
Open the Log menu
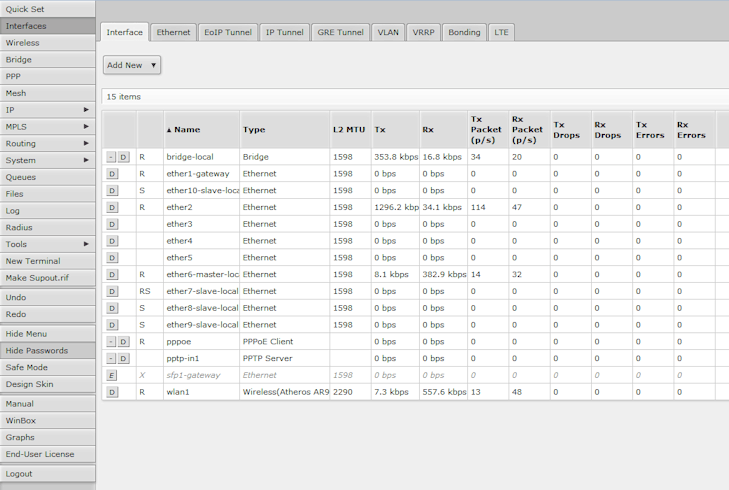point(47,211)
